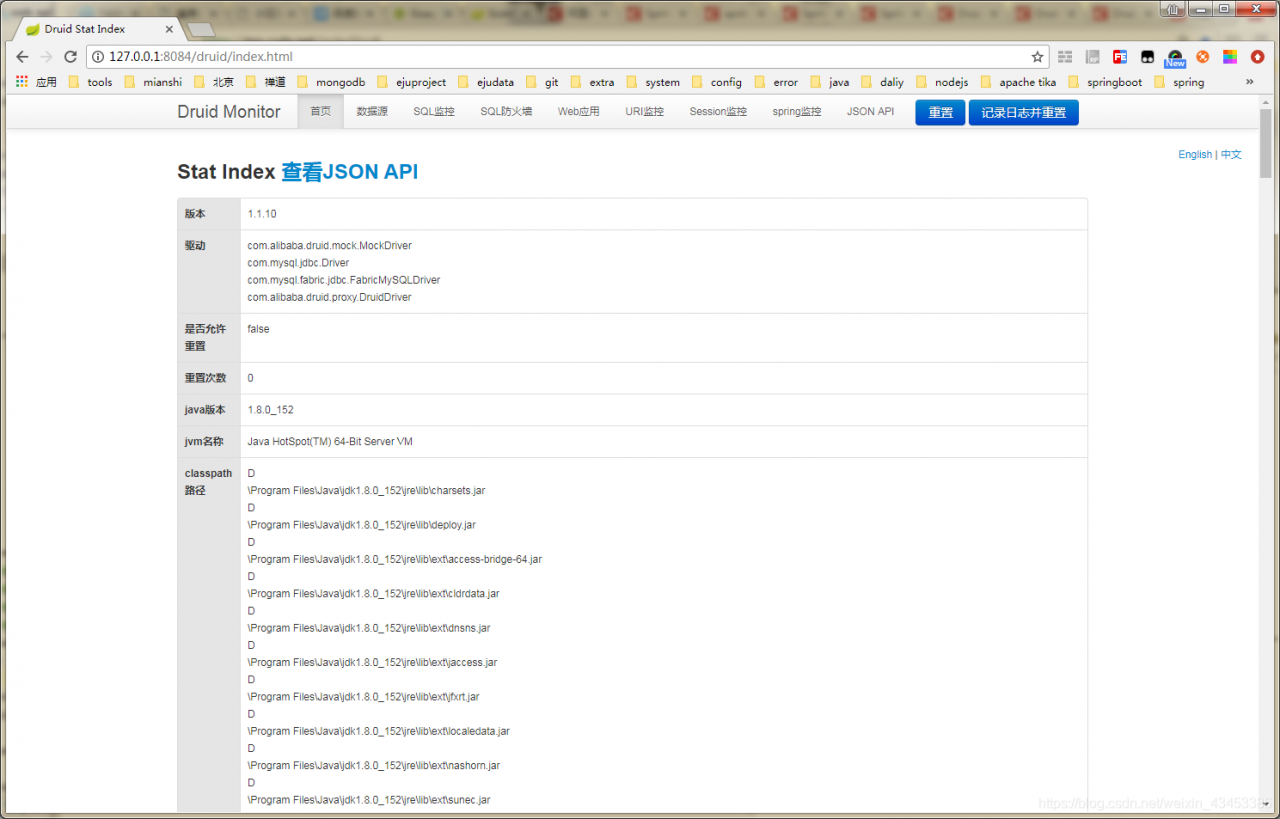This screenshot has height=819, width=1280.
Task: Open the SQL监控 navigation tab
Action: pos(434,112)
